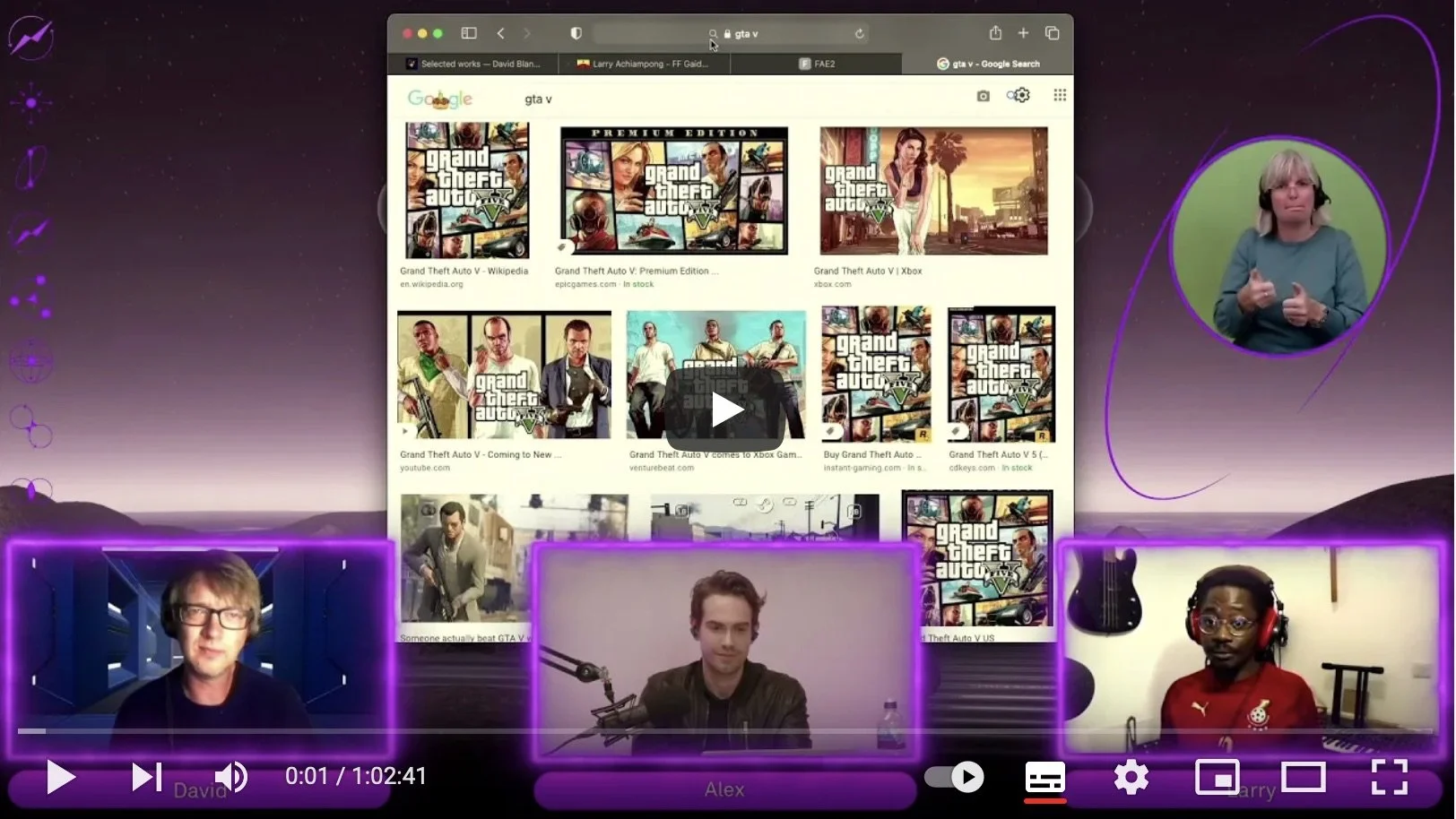
Task: Switch to miniplayer mode
Action: pos(1218,777)
